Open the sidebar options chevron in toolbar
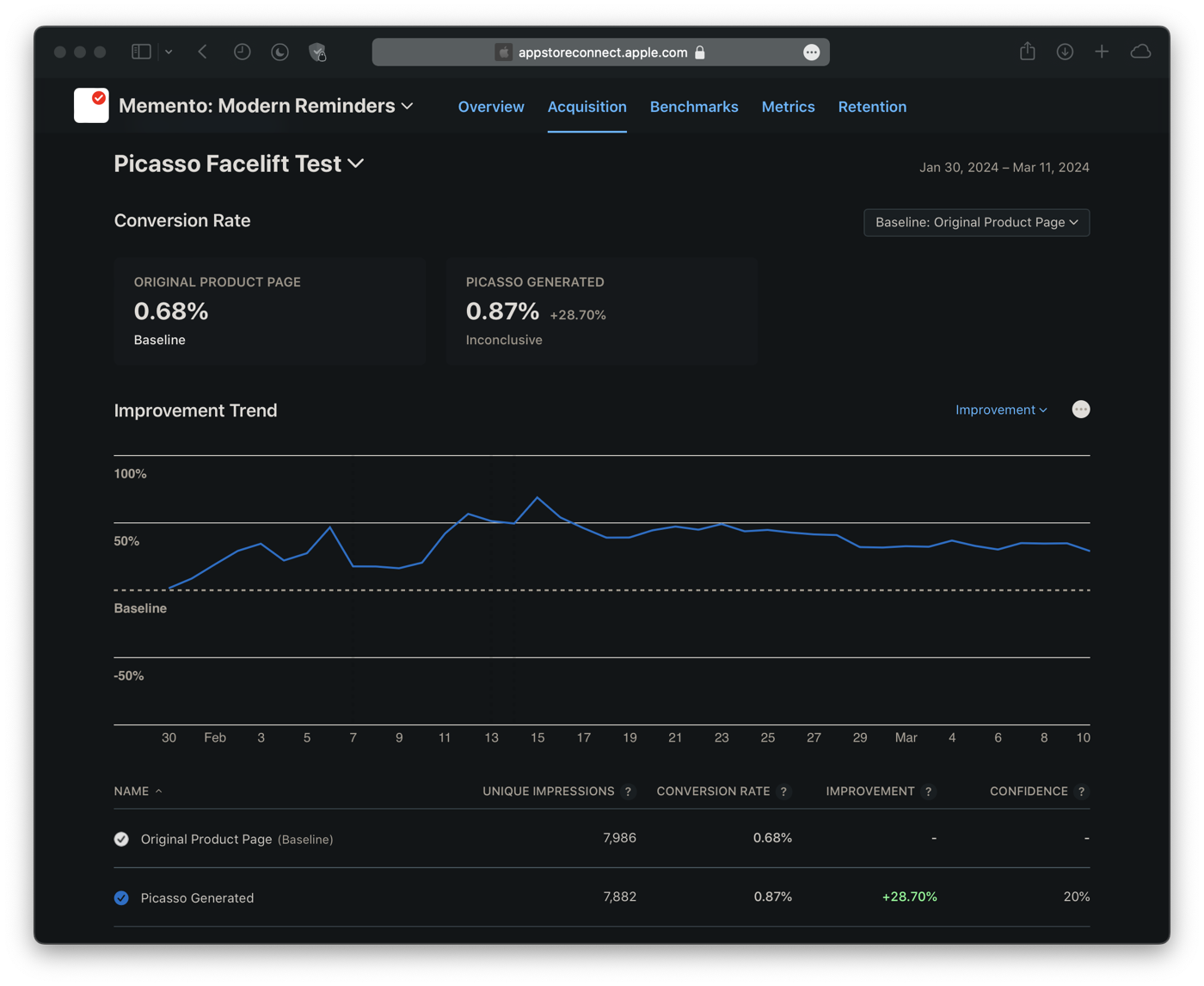Screen dimensions: 1204x986 [x=169, y=52]
